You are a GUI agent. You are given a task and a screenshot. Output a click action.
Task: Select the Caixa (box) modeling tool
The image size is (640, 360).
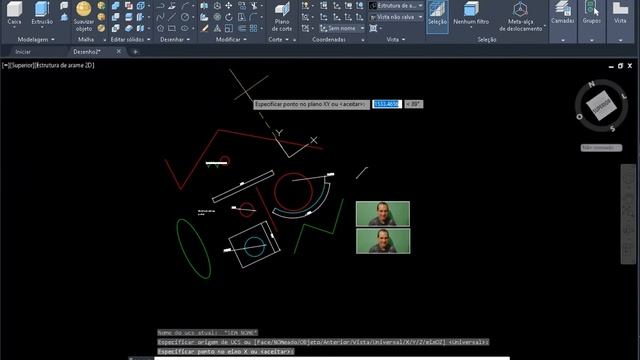tap(14, 13)
